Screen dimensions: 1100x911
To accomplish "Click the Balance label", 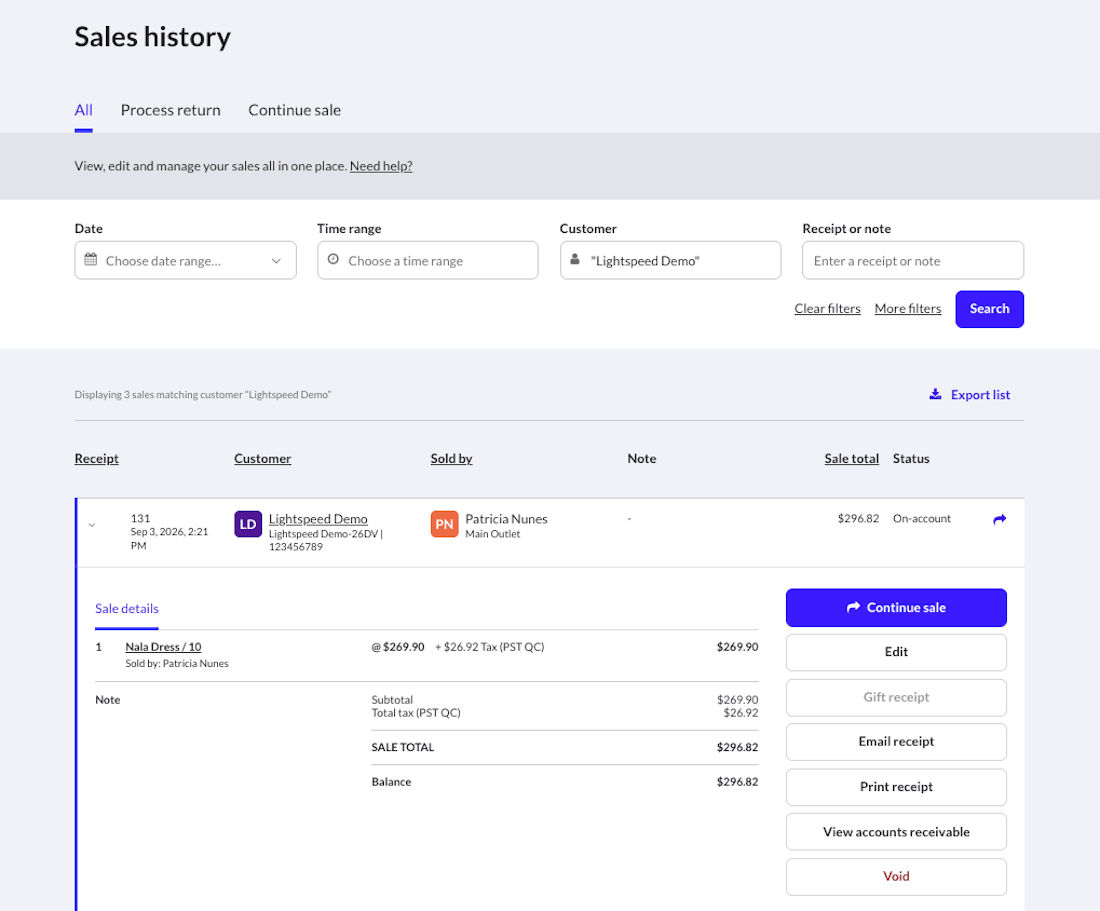I will (x=391, y=782).
